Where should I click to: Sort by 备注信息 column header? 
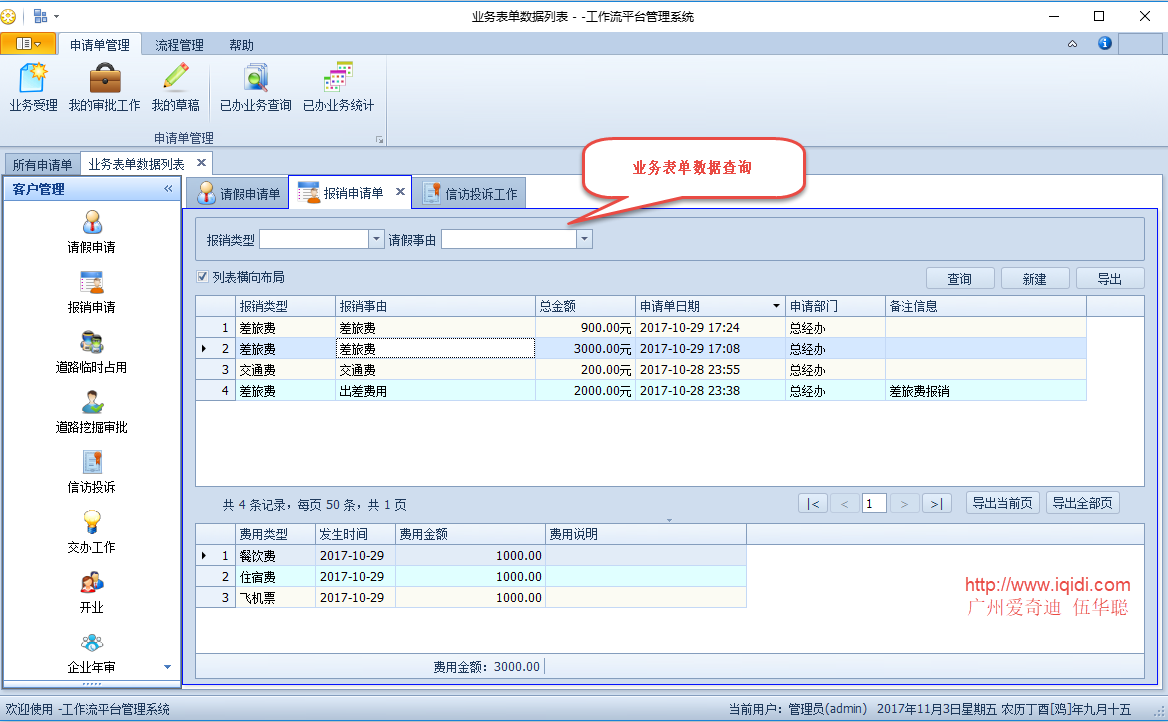click(x=986, y=306)
